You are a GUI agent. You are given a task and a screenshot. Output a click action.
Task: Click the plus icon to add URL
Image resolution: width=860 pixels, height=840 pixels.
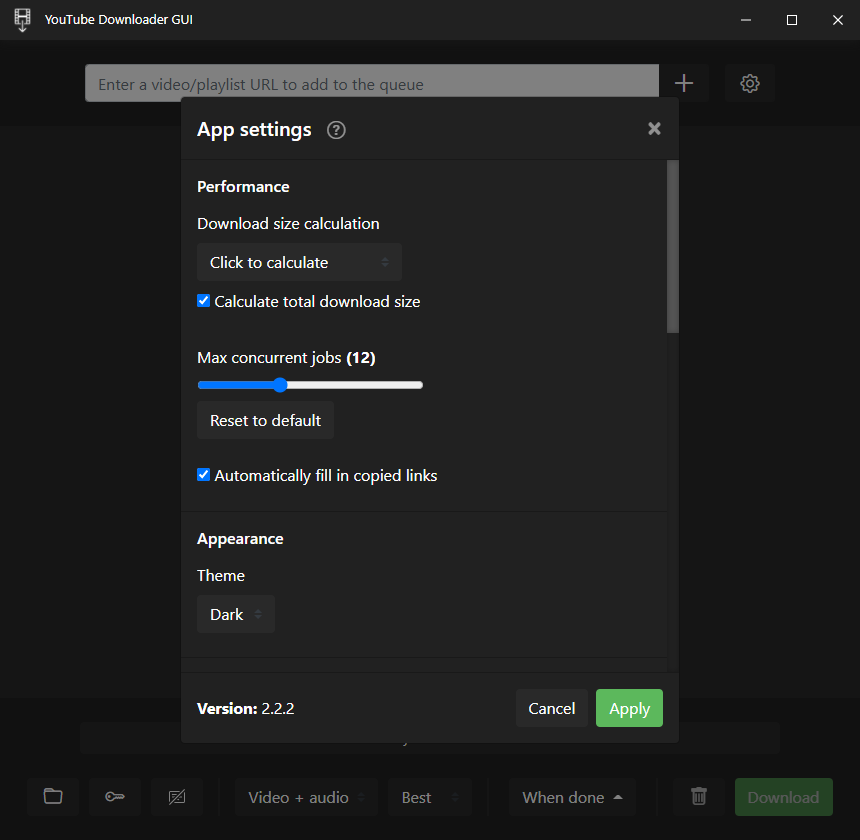(x=684, y=84)
